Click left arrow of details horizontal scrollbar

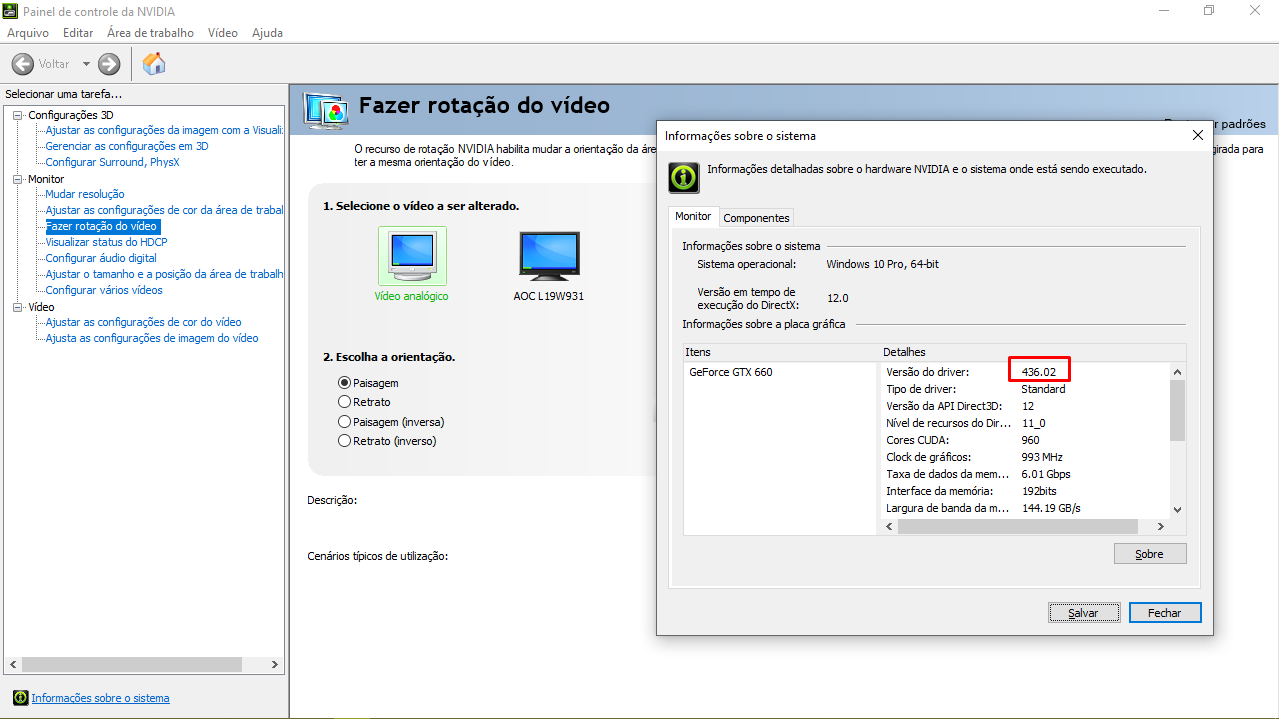888,526
